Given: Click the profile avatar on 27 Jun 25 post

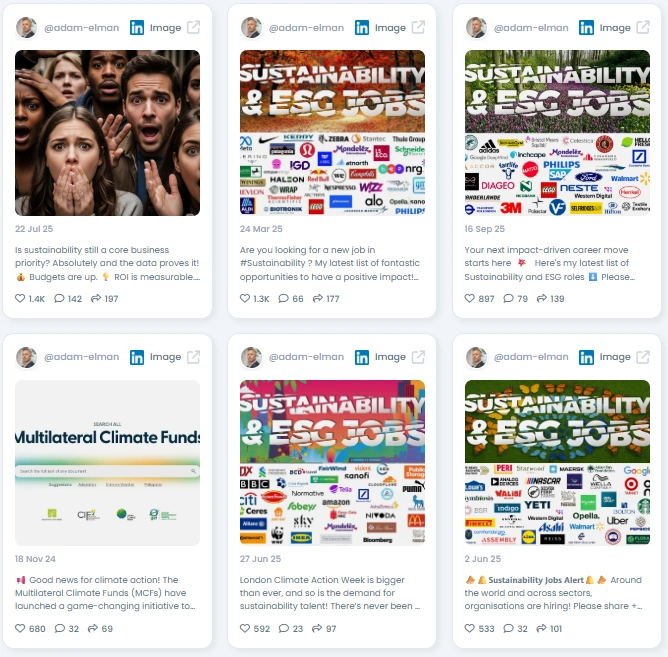Looking at the screenshot, I should point(251,357).
